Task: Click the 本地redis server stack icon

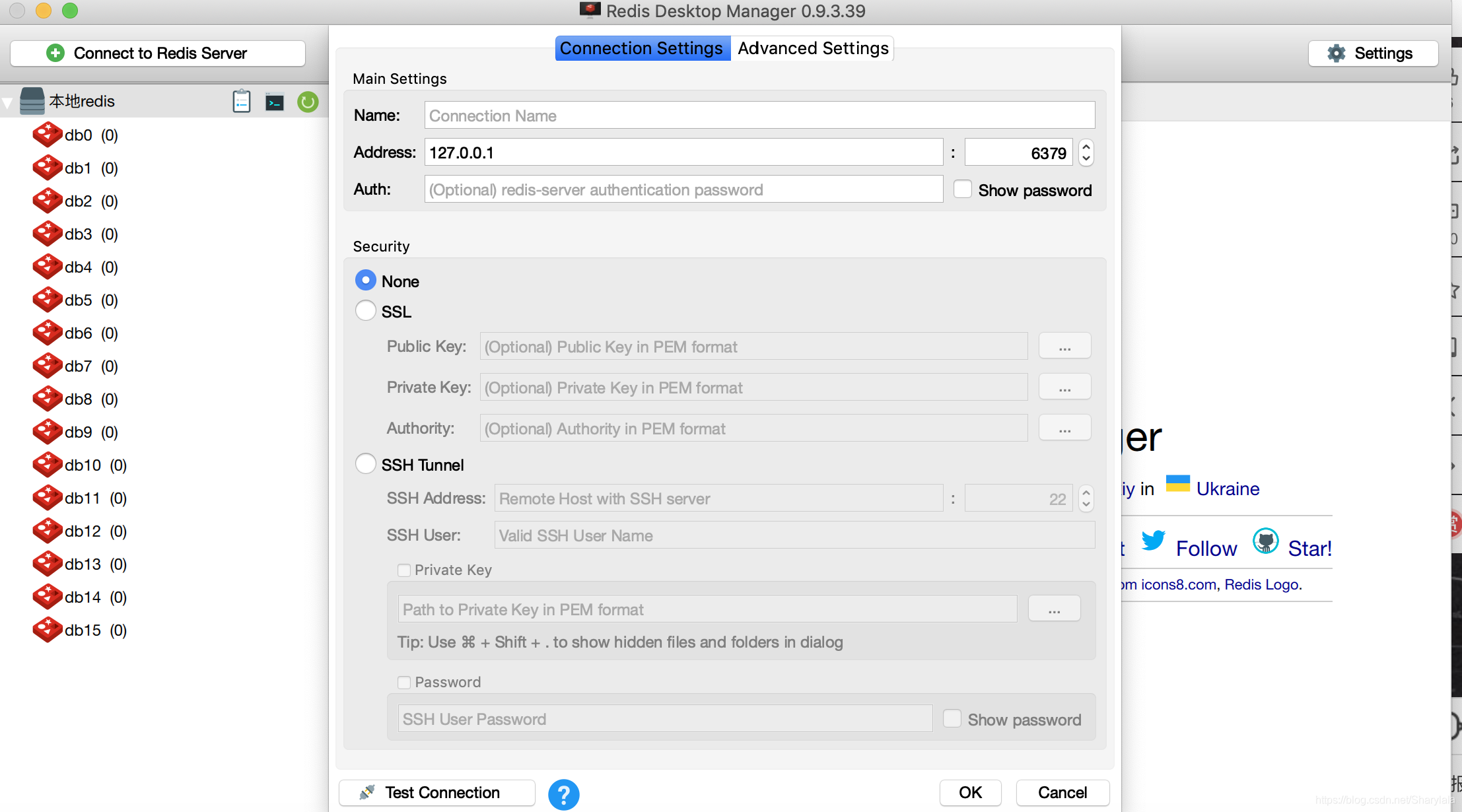Action: [x=32, y=101]
